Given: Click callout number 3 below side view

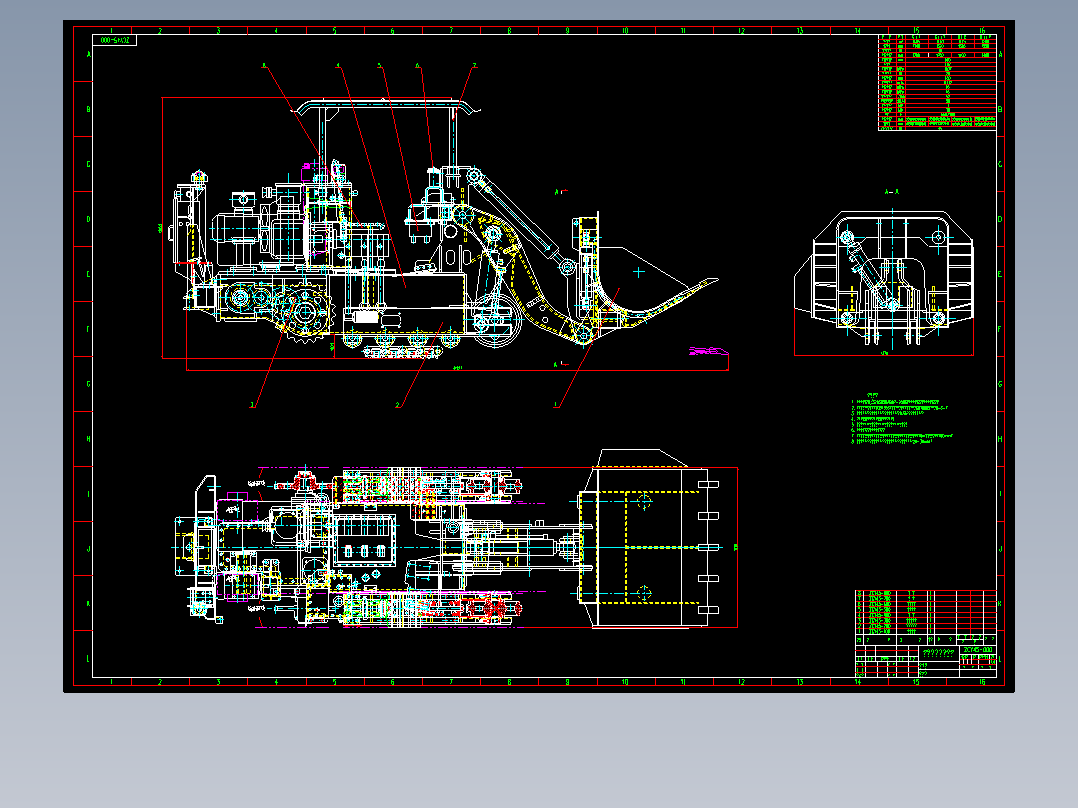Looking at the screenshot, I should coord(252,405).
